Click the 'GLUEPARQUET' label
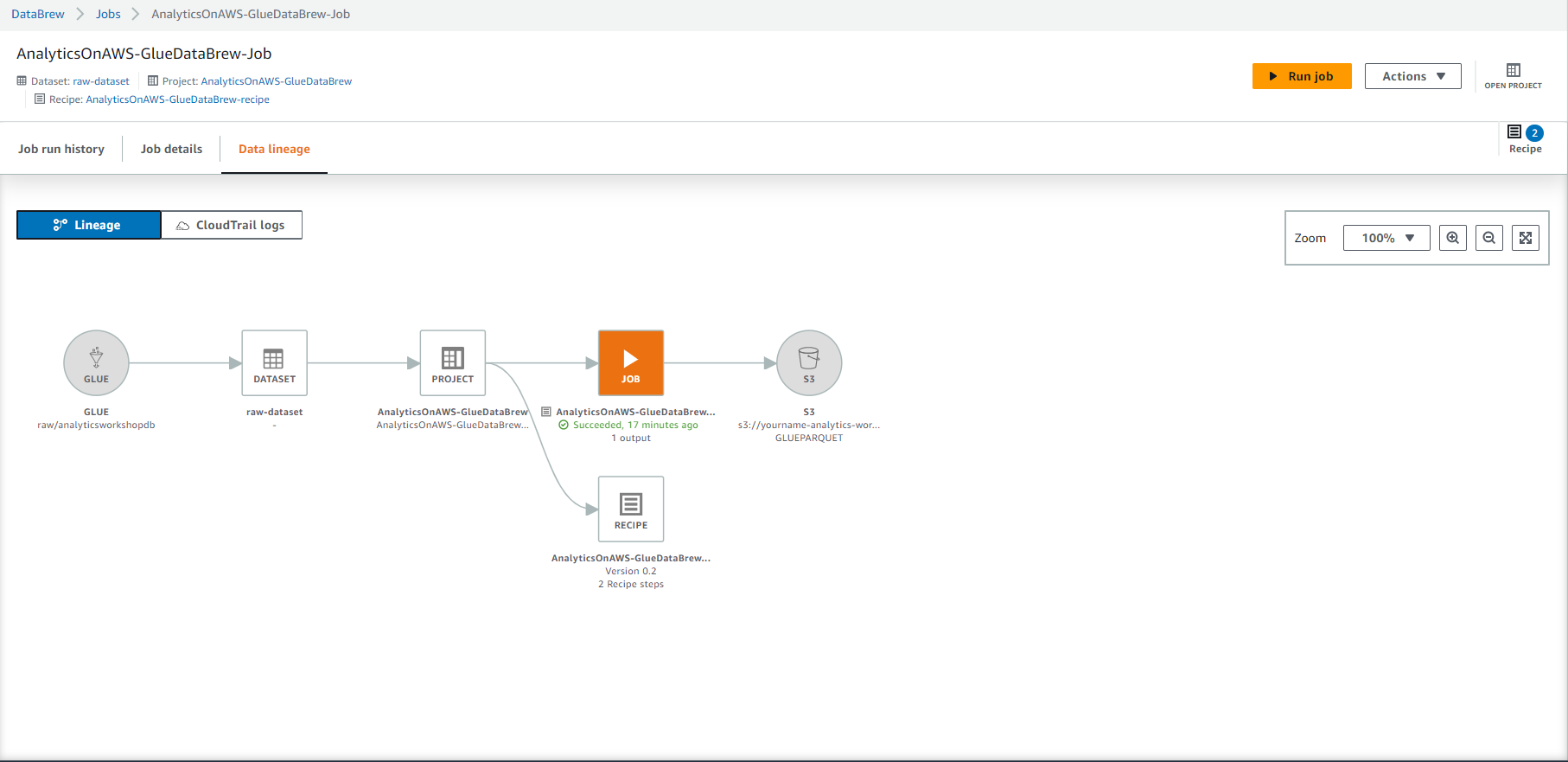 click(809, 438)
